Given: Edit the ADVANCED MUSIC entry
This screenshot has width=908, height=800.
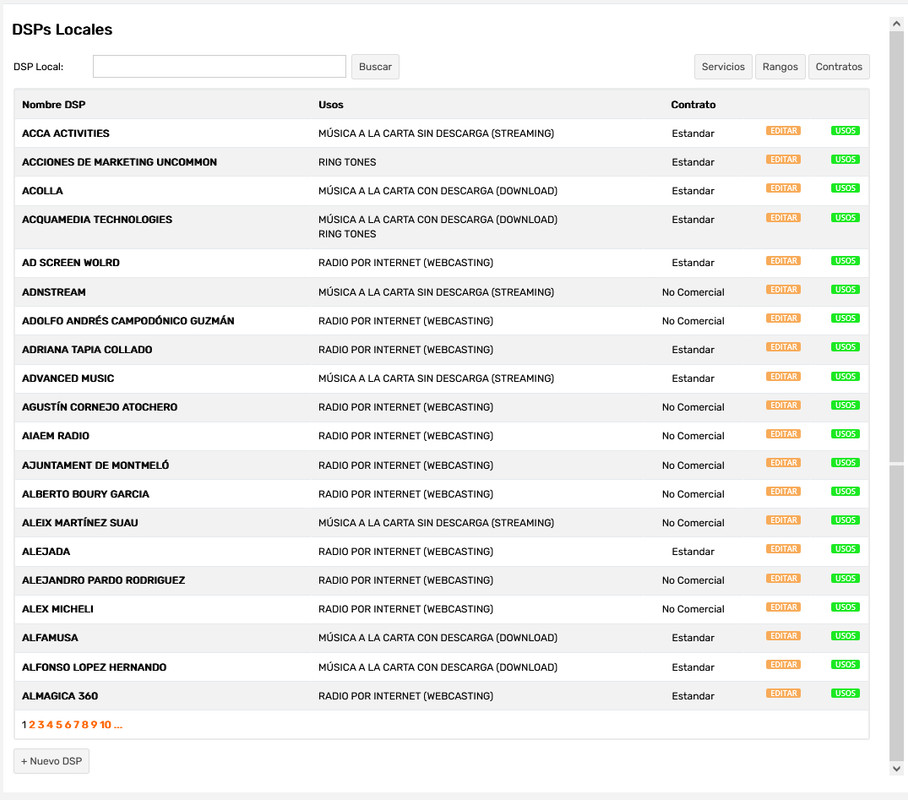Looking at the screenshot, I should [x=783, y=377].
